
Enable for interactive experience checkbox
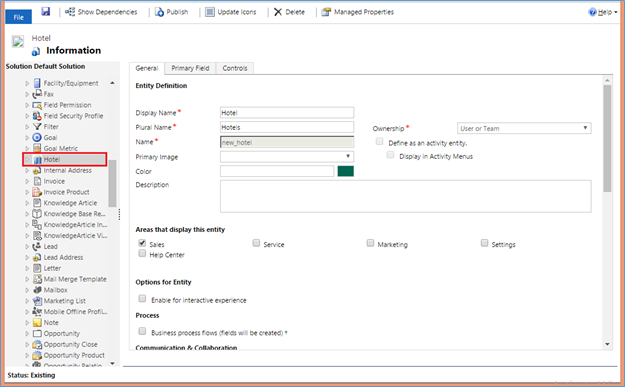142,298
